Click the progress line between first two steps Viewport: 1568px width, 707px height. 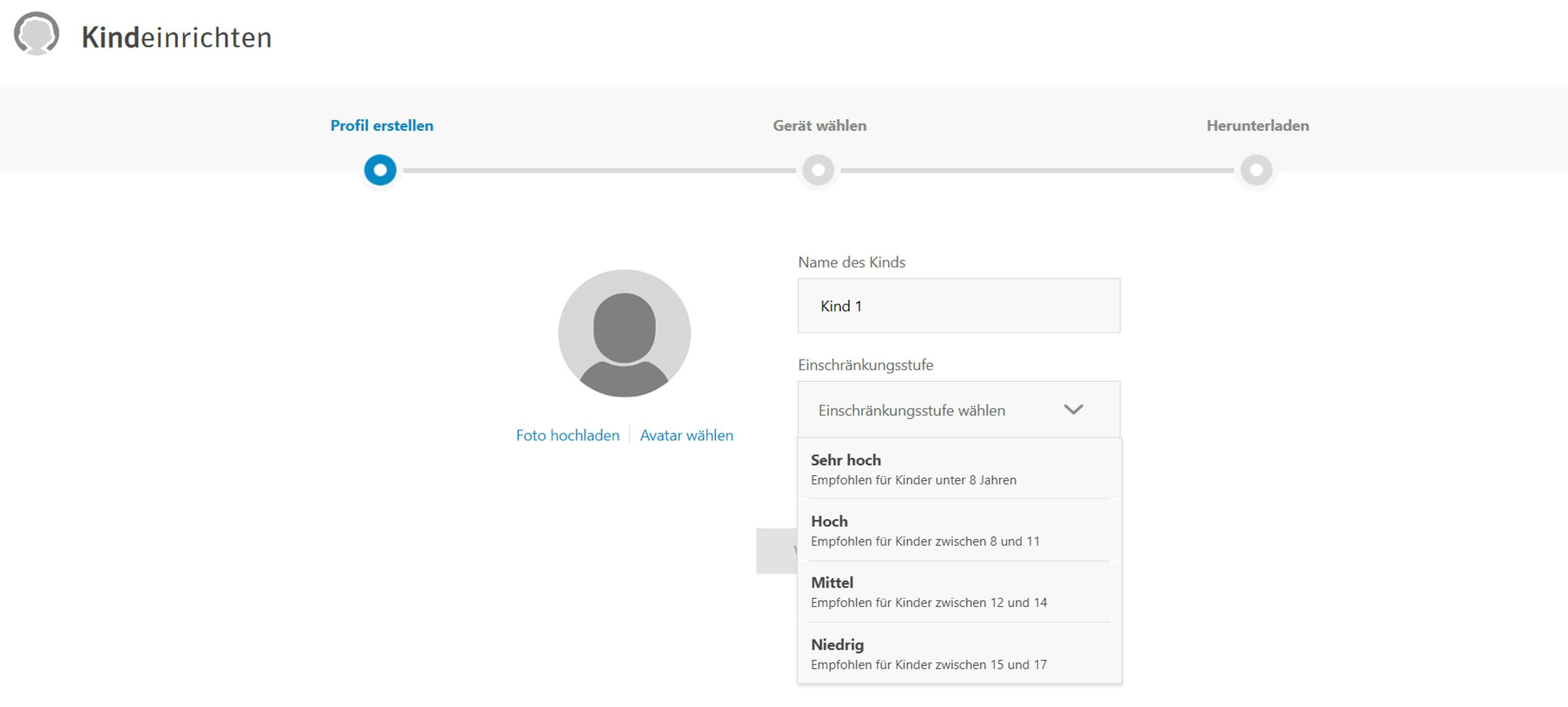tap(599, 170)
